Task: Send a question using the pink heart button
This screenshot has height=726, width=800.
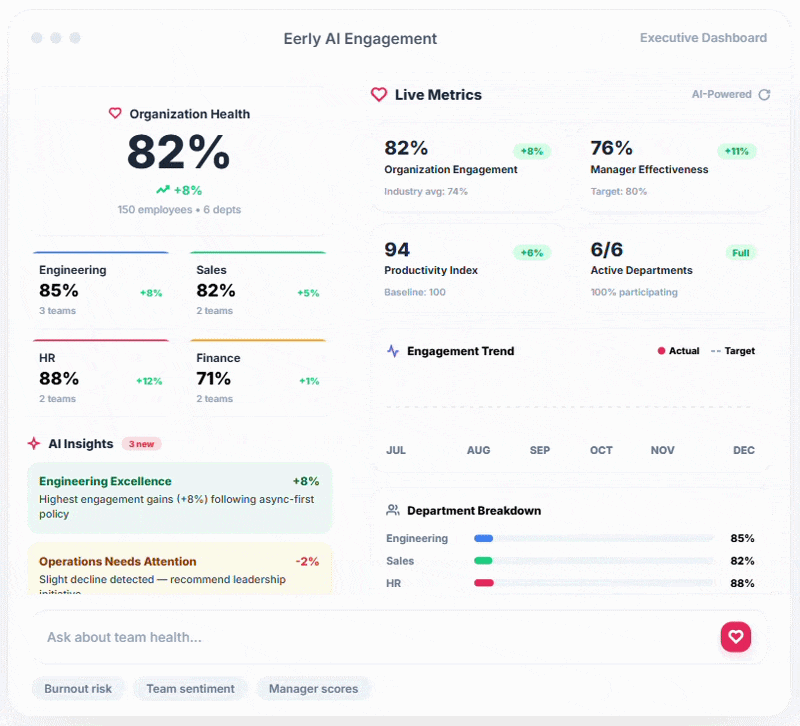Action: coord(736,637)
